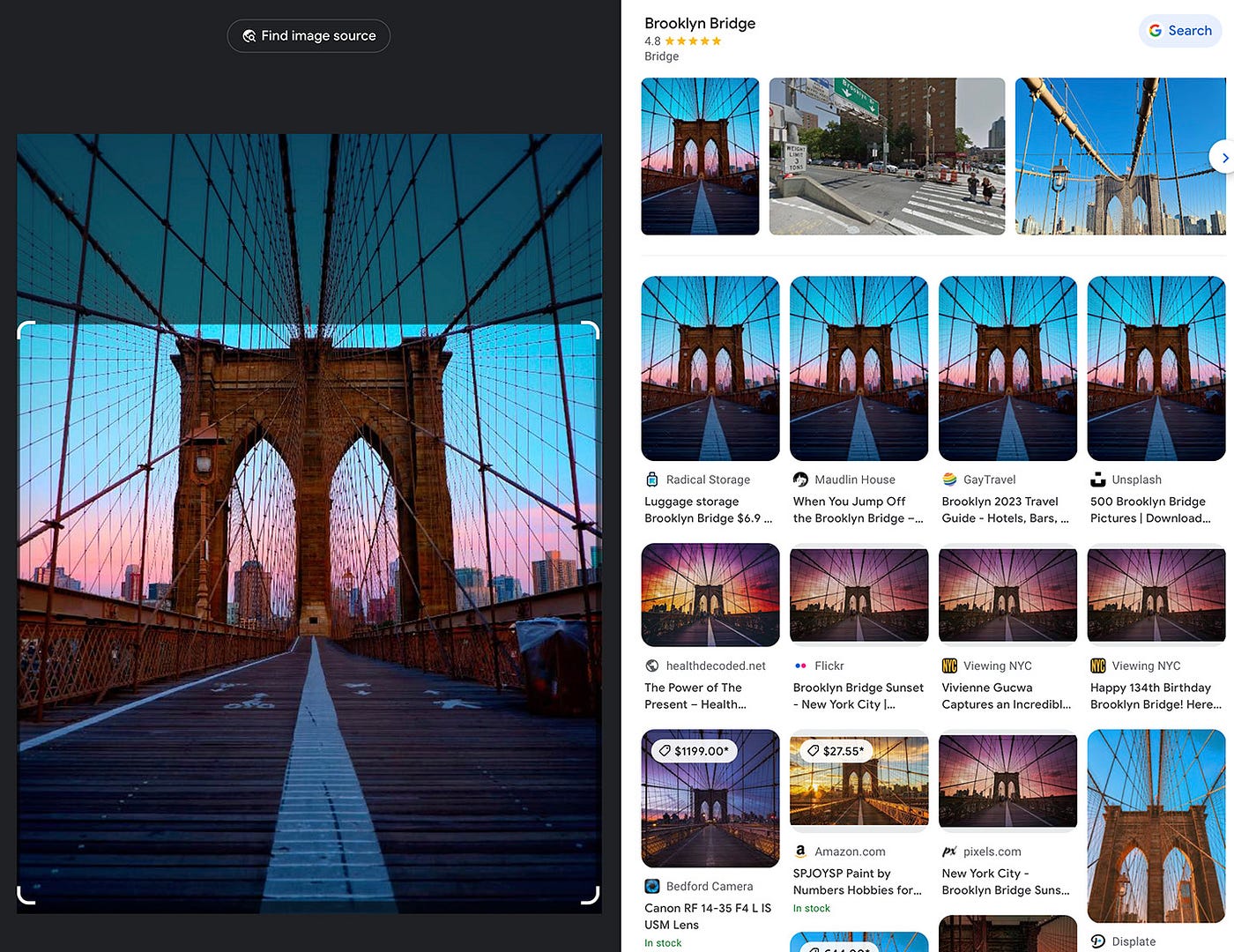The image size is (1234, 952).
Task: Click the Find image source button
Action: click(308, 36)
